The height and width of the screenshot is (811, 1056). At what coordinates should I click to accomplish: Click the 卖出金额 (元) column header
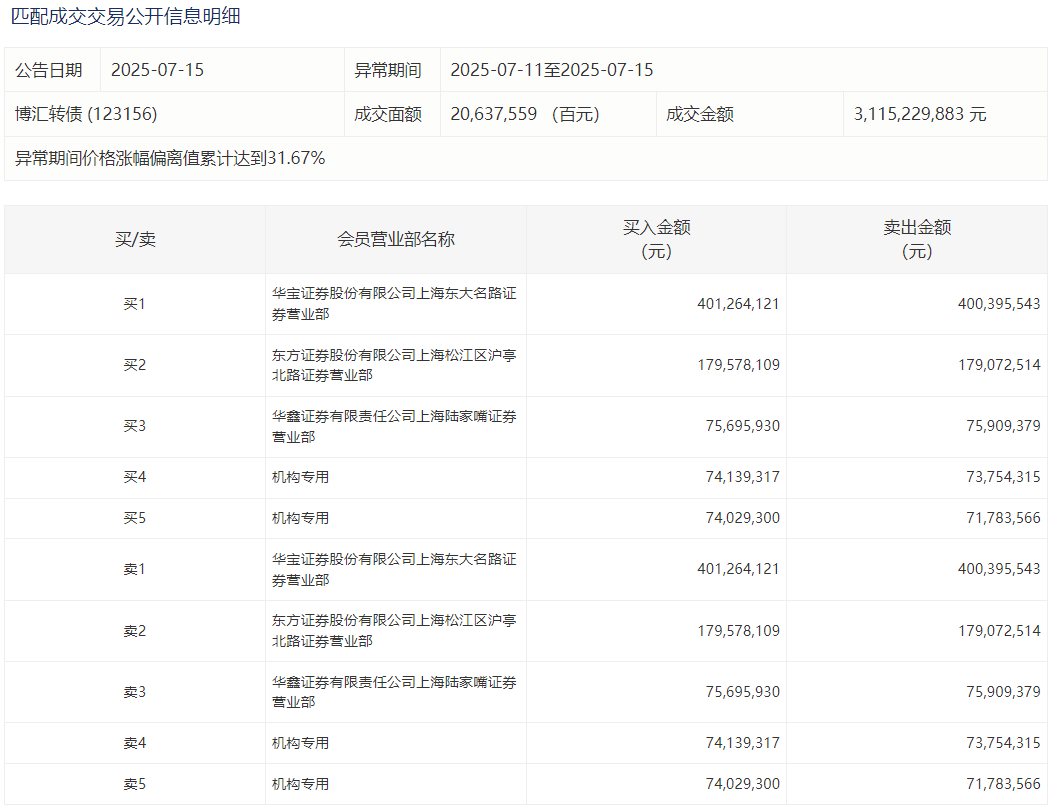(917, 240)
